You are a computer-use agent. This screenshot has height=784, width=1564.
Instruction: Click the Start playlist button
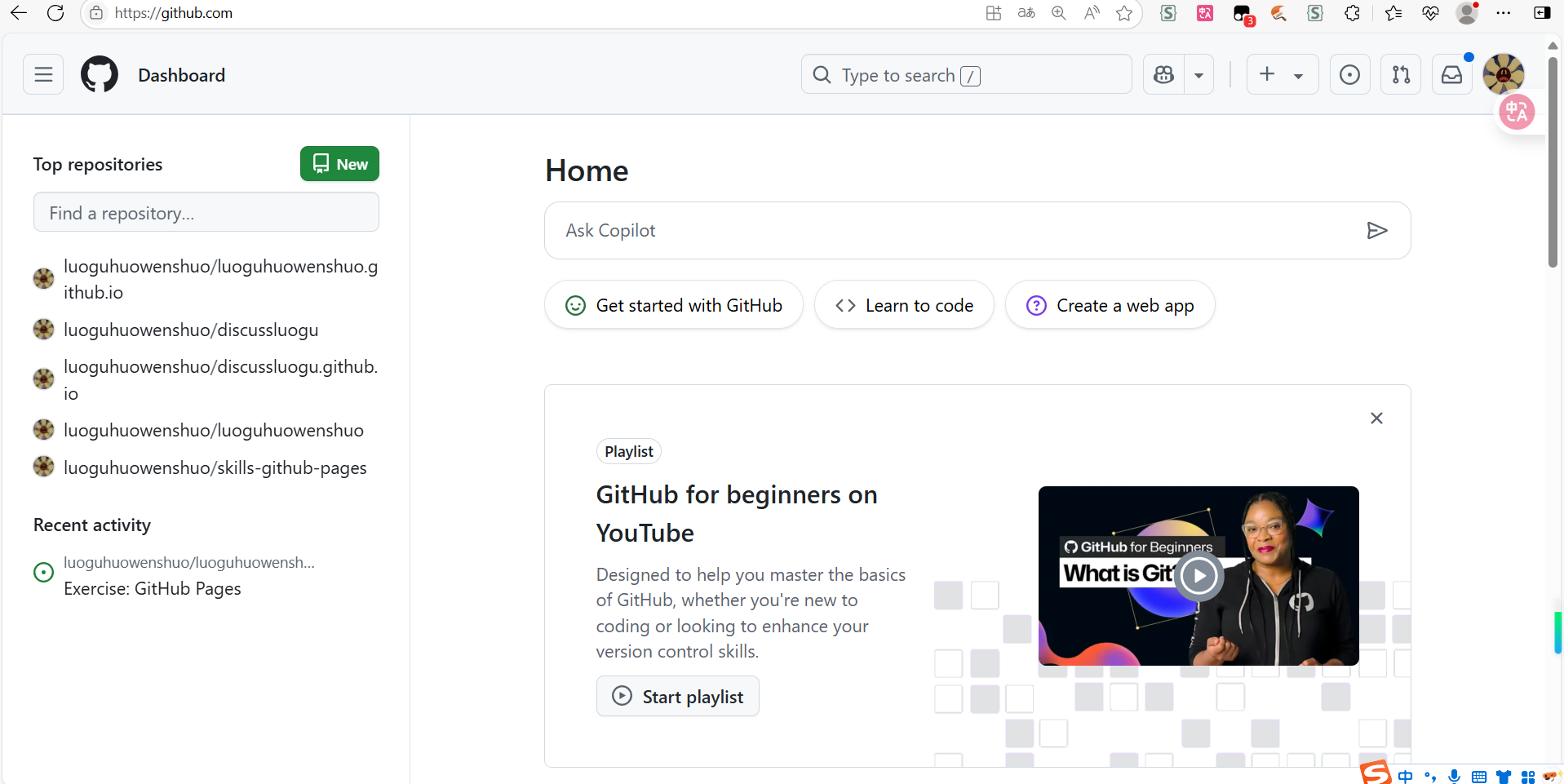tap(678, 697)
